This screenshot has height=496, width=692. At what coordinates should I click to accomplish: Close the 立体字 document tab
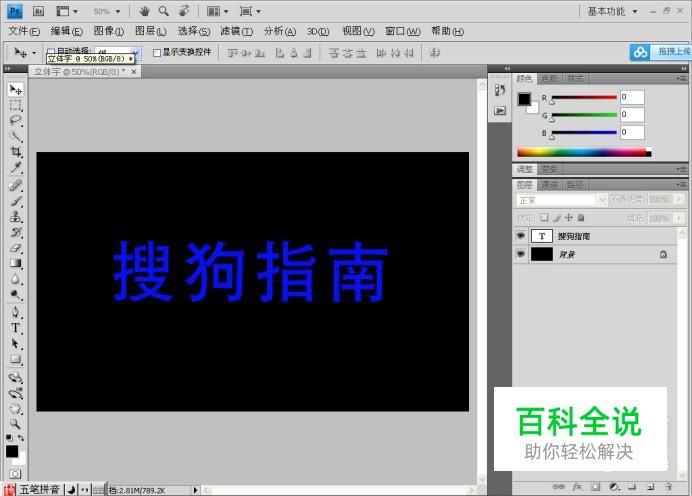pyautogui.click(x=134, y=71)
